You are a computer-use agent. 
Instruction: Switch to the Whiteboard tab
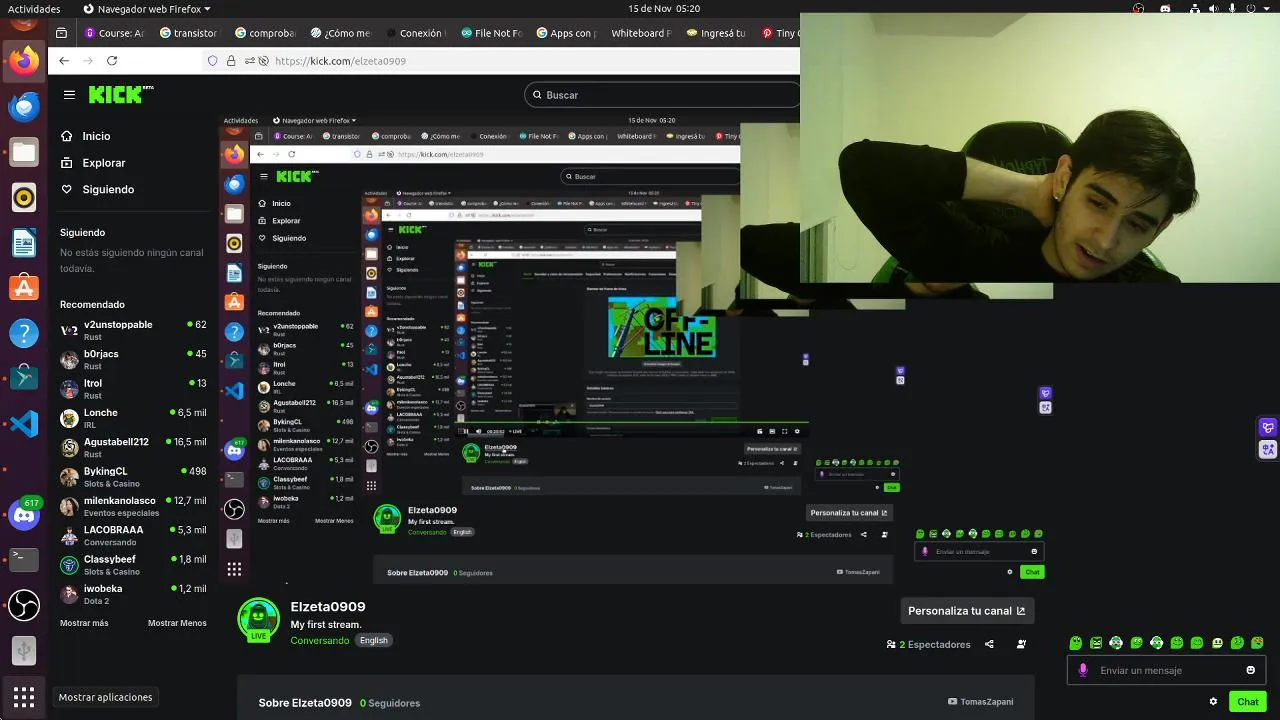(641, 33)
